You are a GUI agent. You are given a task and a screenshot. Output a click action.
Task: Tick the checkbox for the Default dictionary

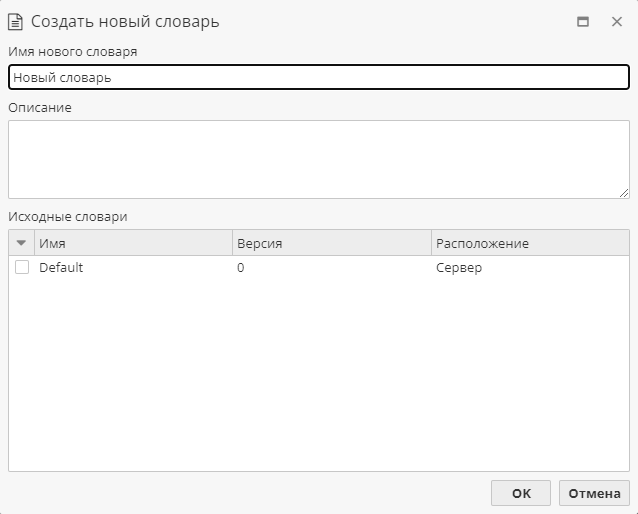(22, 267)
